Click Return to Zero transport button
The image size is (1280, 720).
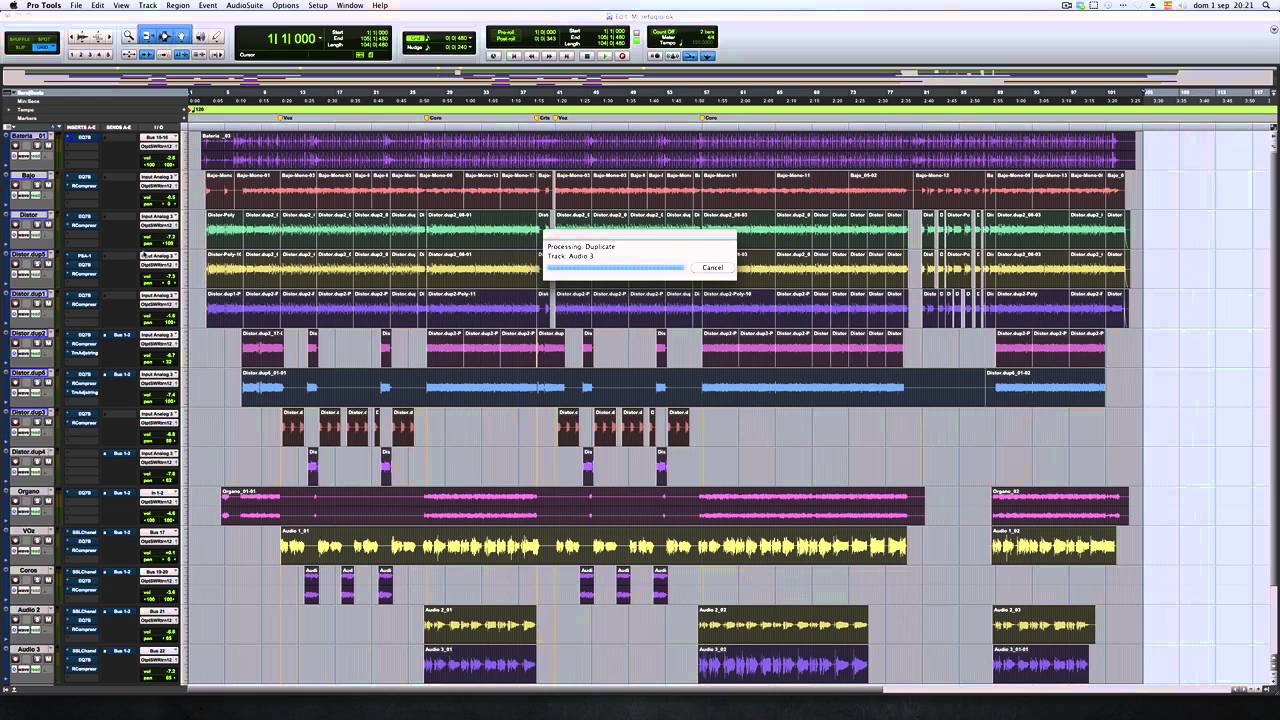[x=514, y=56]
